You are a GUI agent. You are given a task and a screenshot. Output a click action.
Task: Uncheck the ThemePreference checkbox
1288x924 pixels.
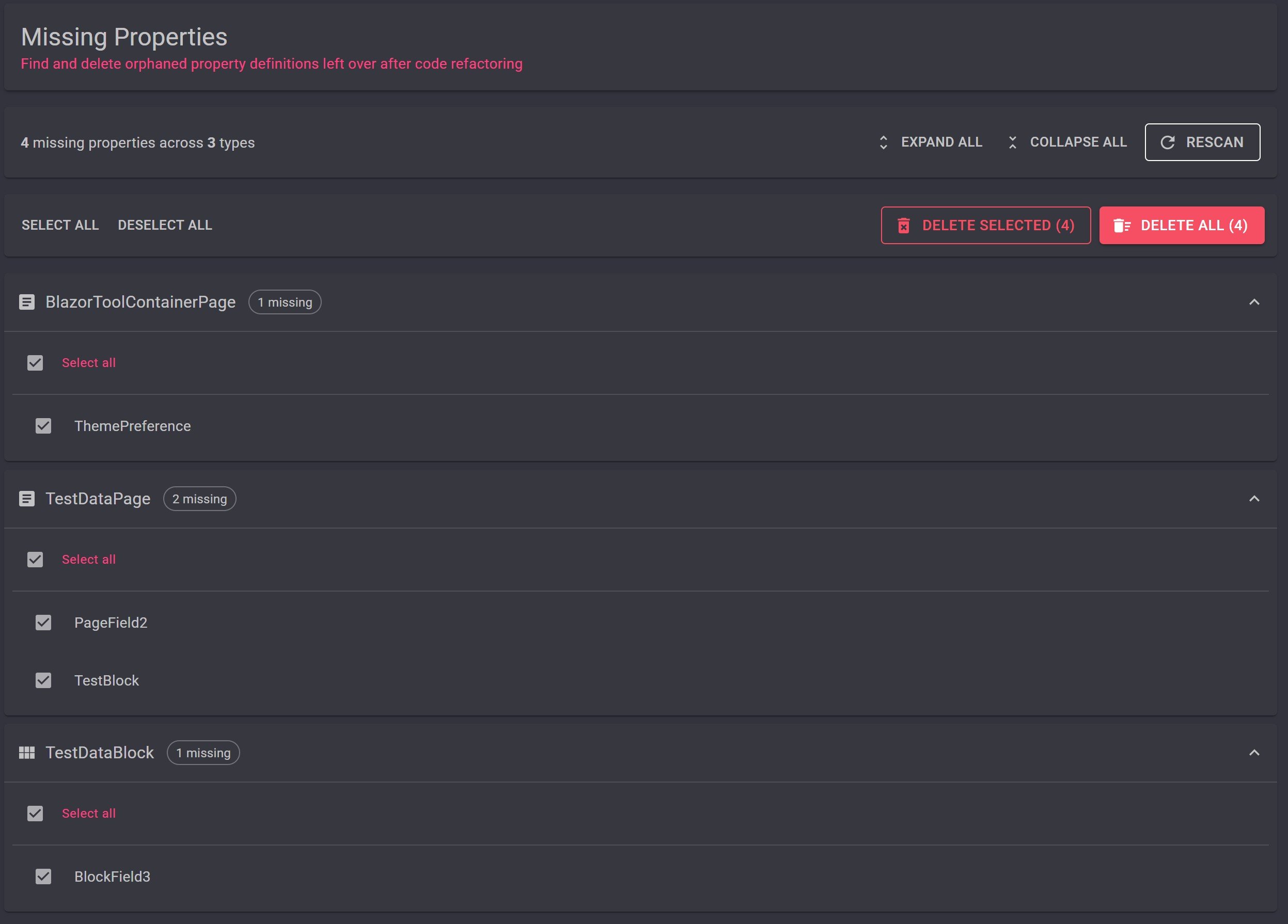tap(43, 426)
